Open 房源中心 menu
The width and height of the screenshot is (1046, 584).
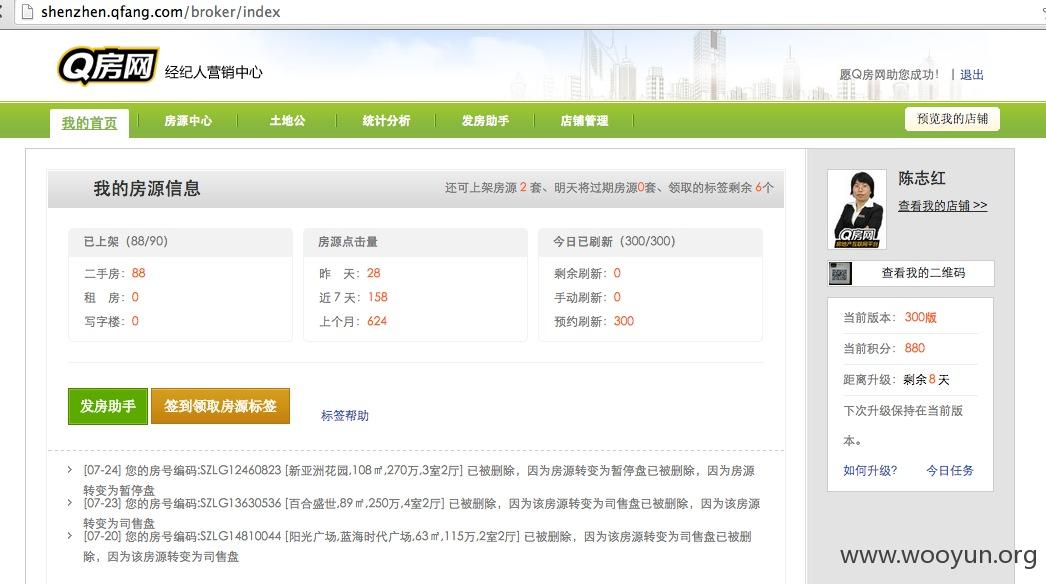coord(188,121)
